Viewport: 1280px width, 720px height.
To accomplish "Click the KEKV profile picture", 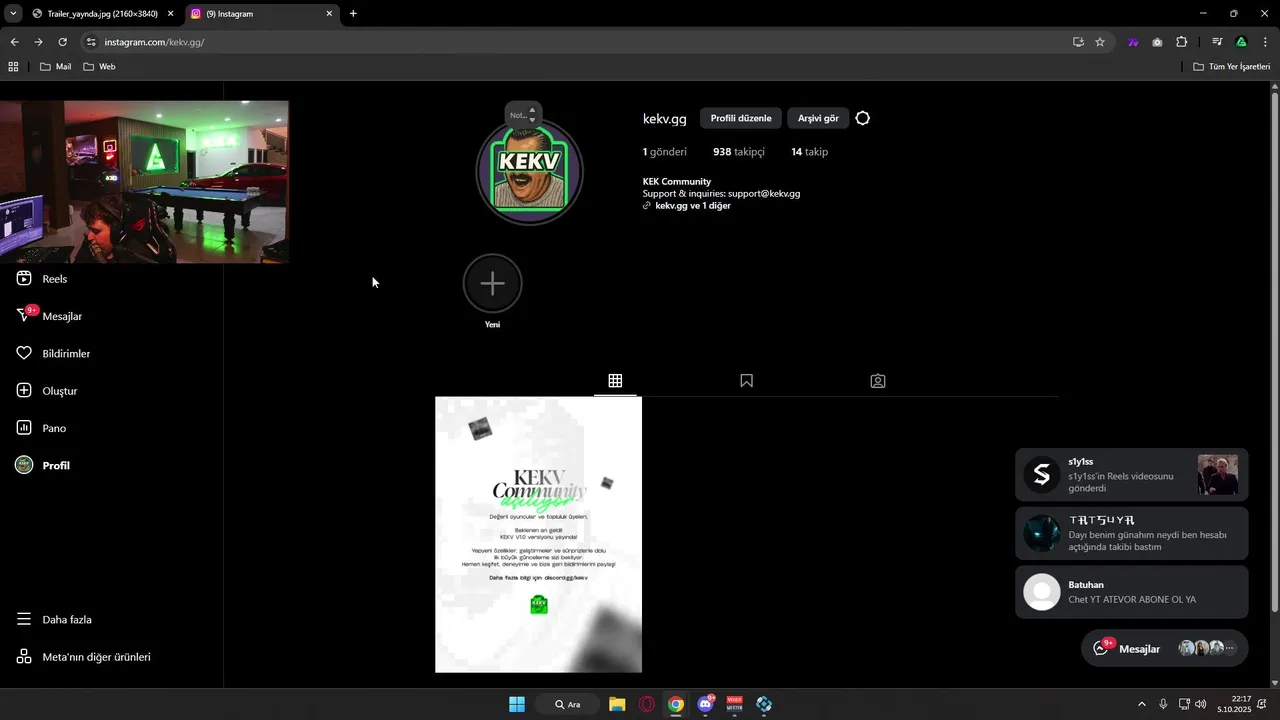I will pos(528,171).
